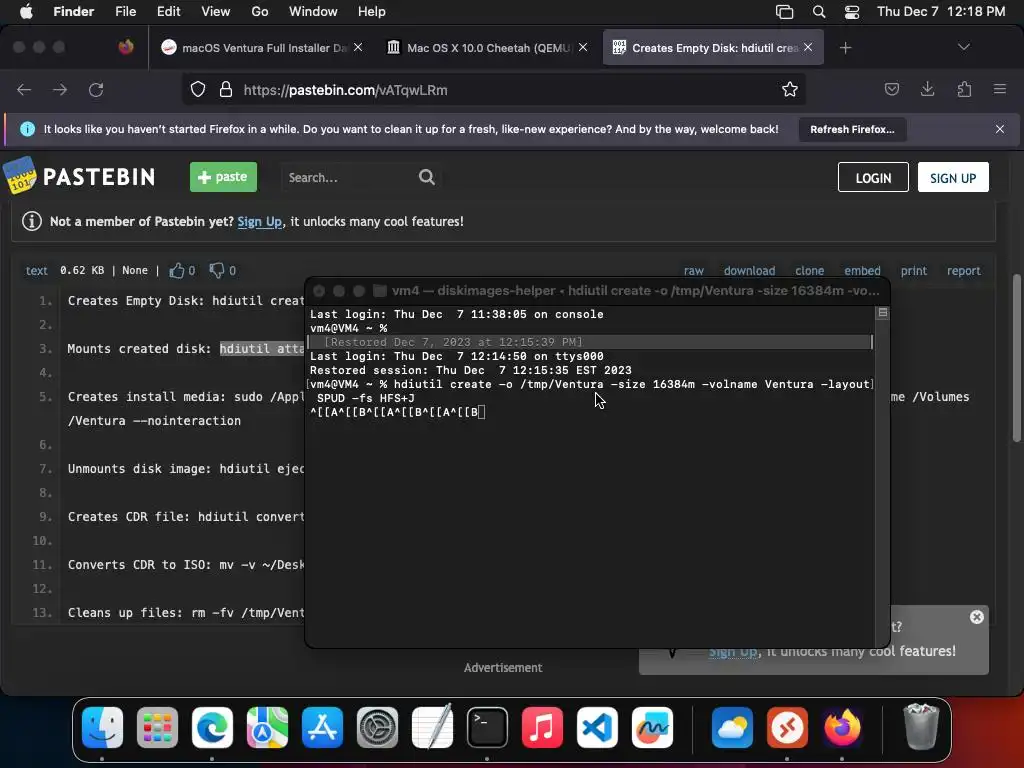Viewport: 1024px width, 768px height.
Task: Reload the Pastebin page
Action: pos(96,89)
